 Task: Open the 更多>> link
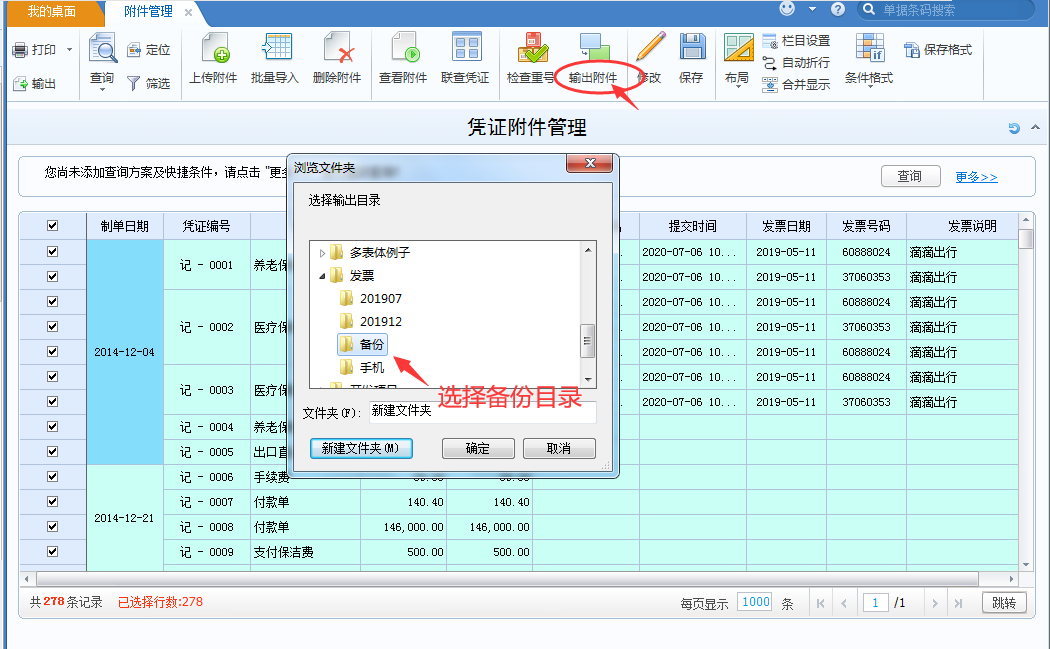[976, 177]
